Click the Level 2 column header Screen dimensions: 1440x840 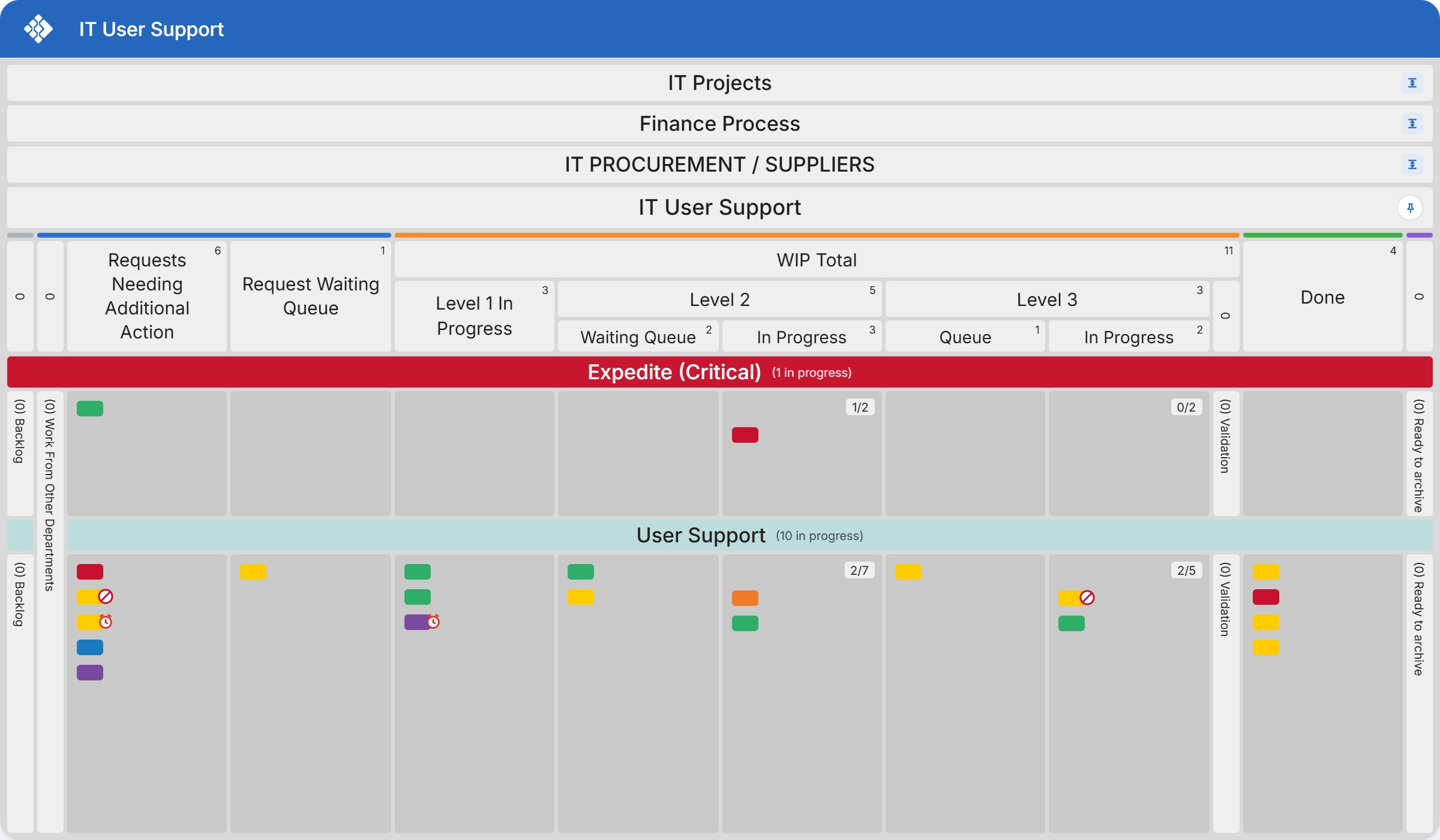point(719,299)
